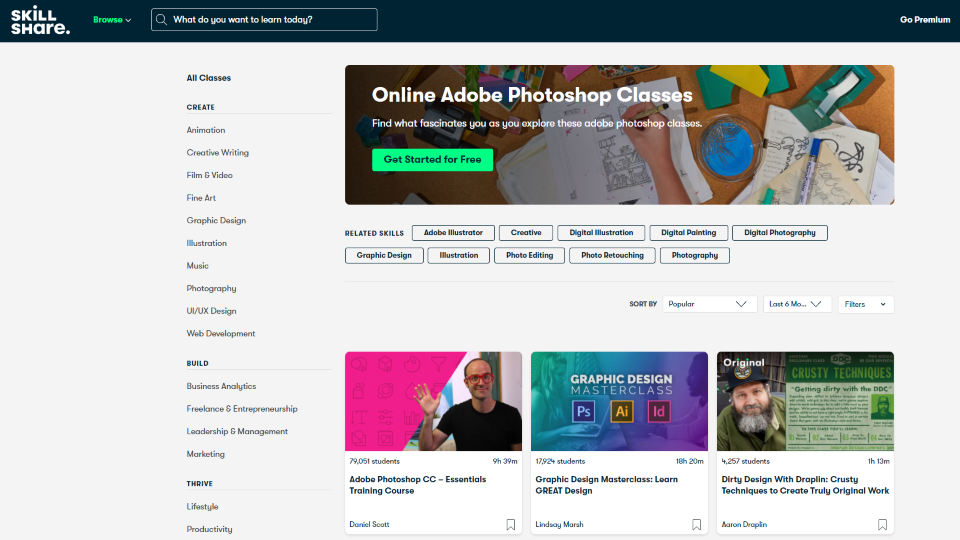Screen dimensions: 960x540
Task: Open Photography sidebar category
Action: coord(211,288)
